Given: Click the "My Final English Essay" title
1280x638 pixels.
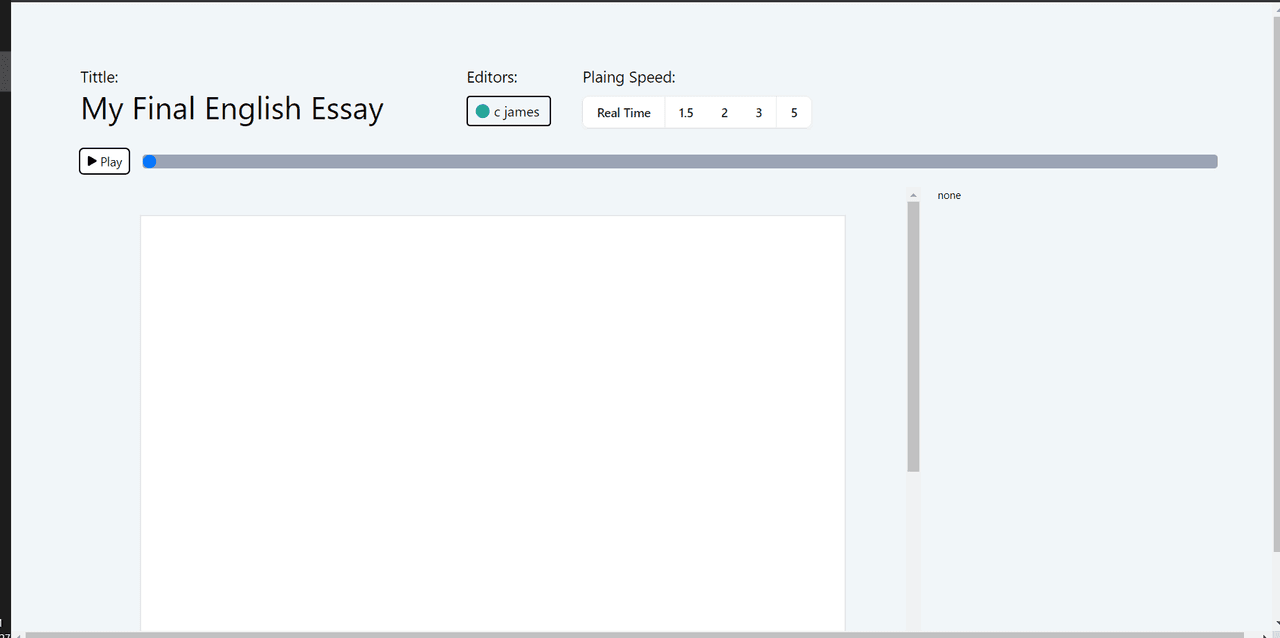Looking at the screenshot, I should [232, 109].
